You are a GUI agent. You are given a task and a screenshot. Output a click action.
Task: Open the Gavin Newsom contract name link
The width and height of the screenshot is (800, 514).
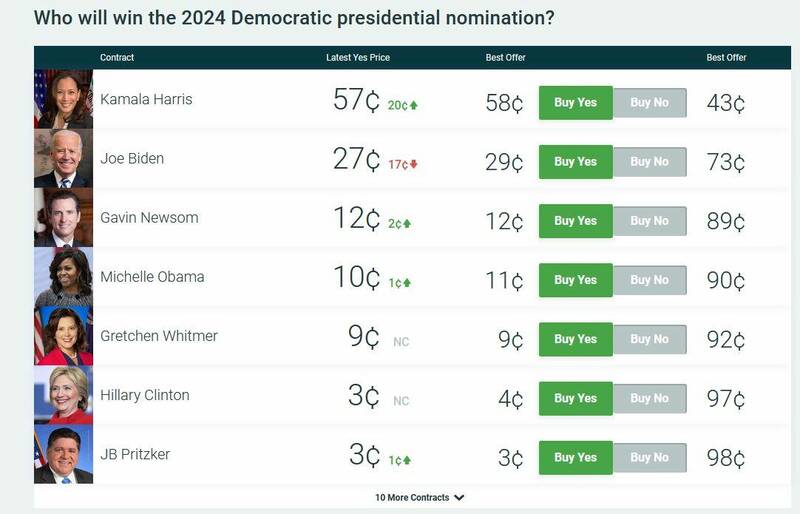tap(149, 218)
